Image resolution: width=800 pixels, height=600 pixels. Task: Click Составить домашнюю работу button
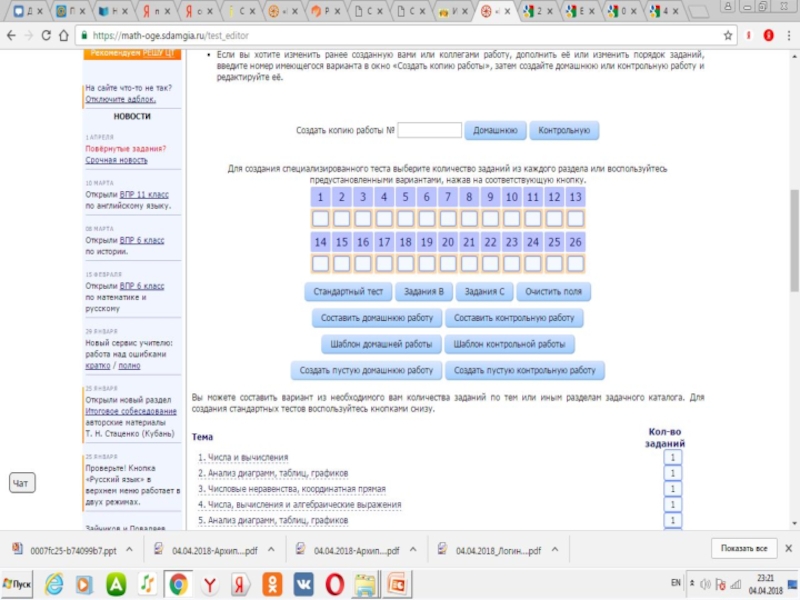click(x=376, y=318)
